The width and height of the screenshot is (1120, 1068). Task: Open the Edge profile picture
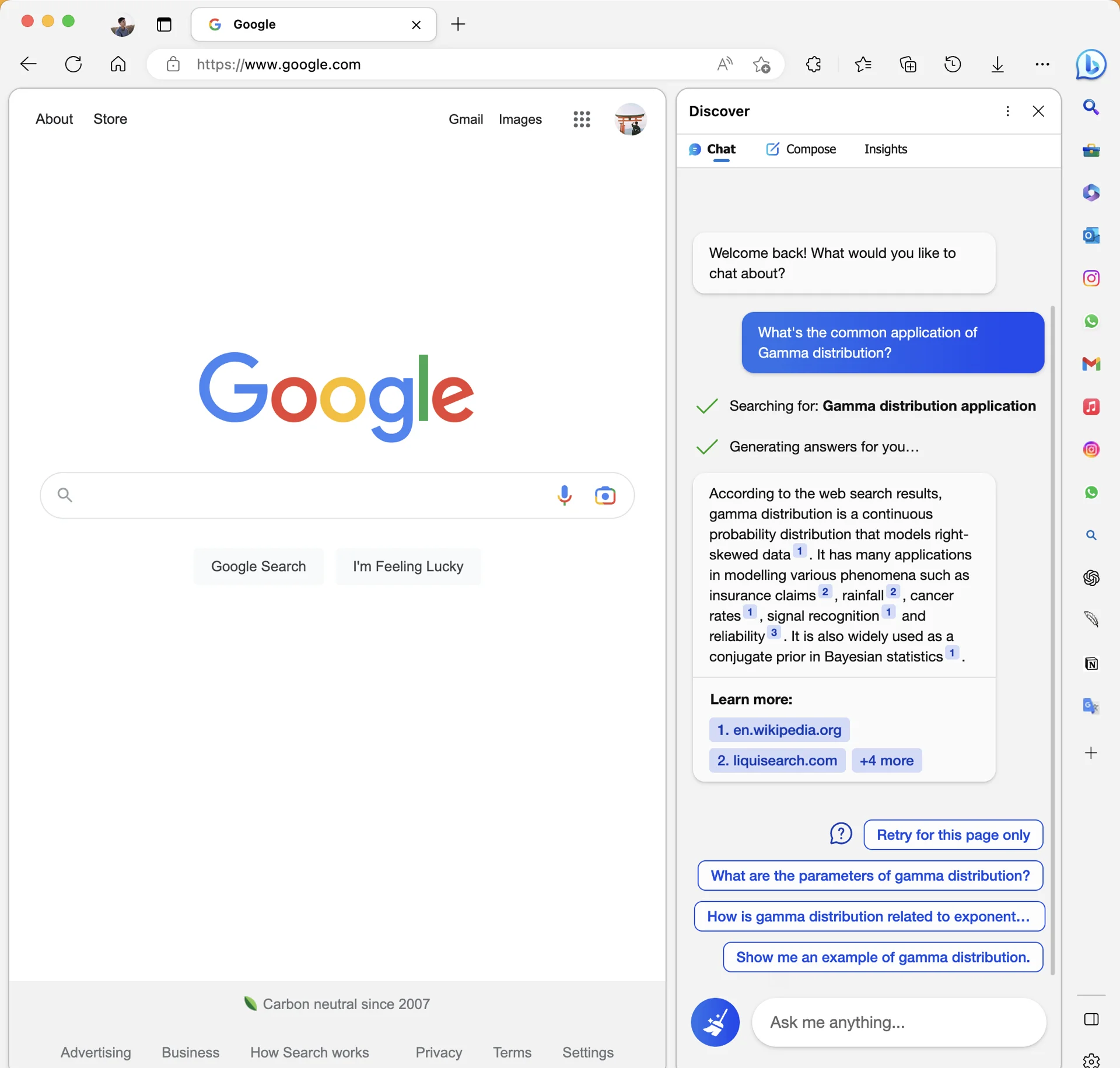click(x=123, y=24)
